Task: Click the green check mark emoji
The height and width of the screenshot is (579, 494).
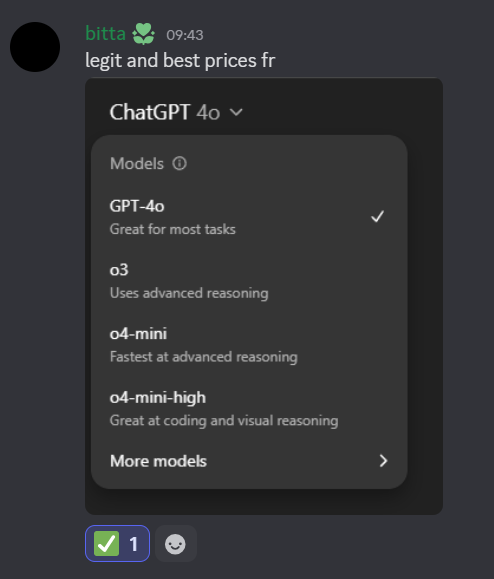Action: point(106,544)
